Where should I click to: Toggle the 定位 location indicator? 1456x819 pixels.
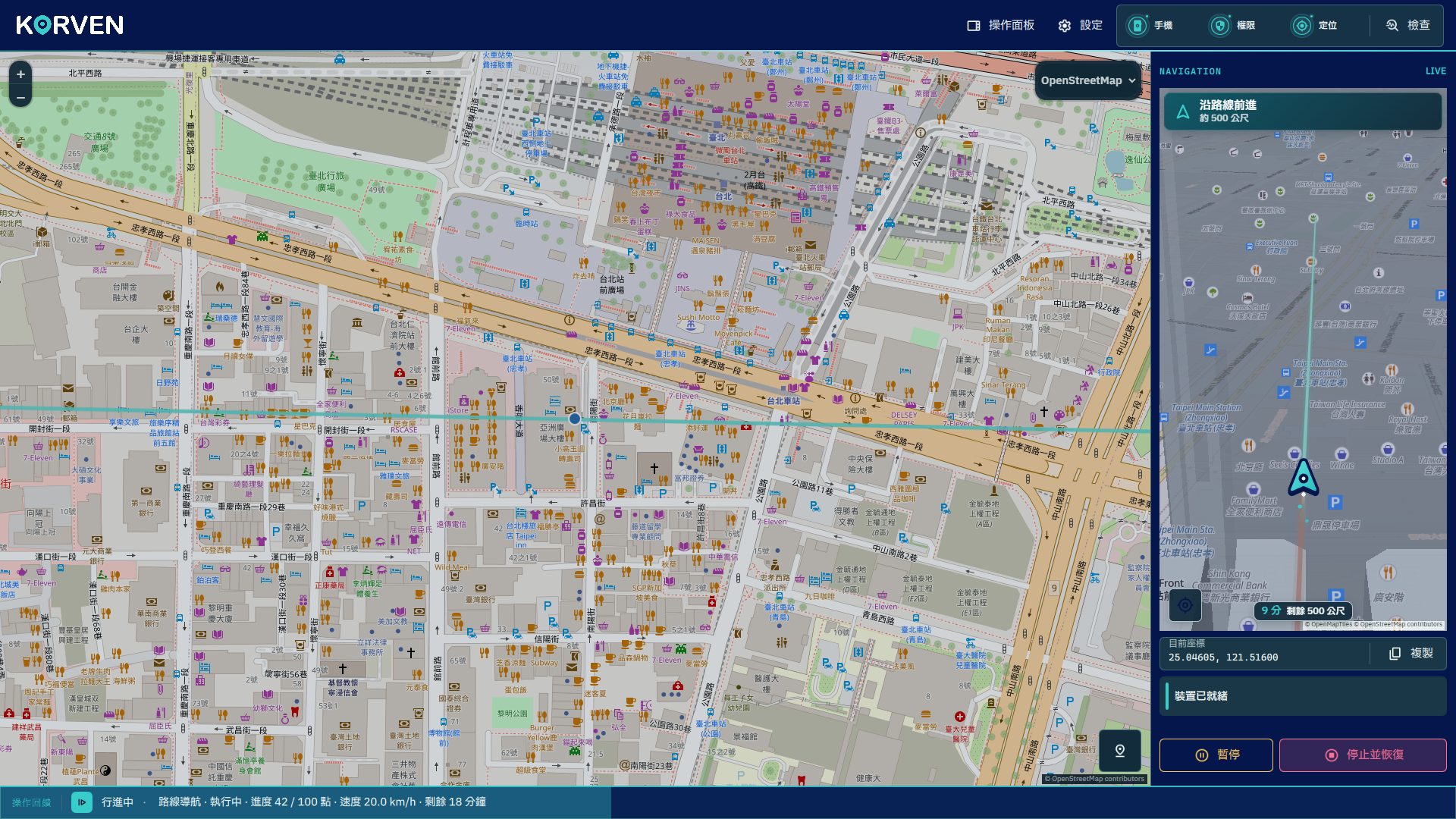tap(1316, 25)
